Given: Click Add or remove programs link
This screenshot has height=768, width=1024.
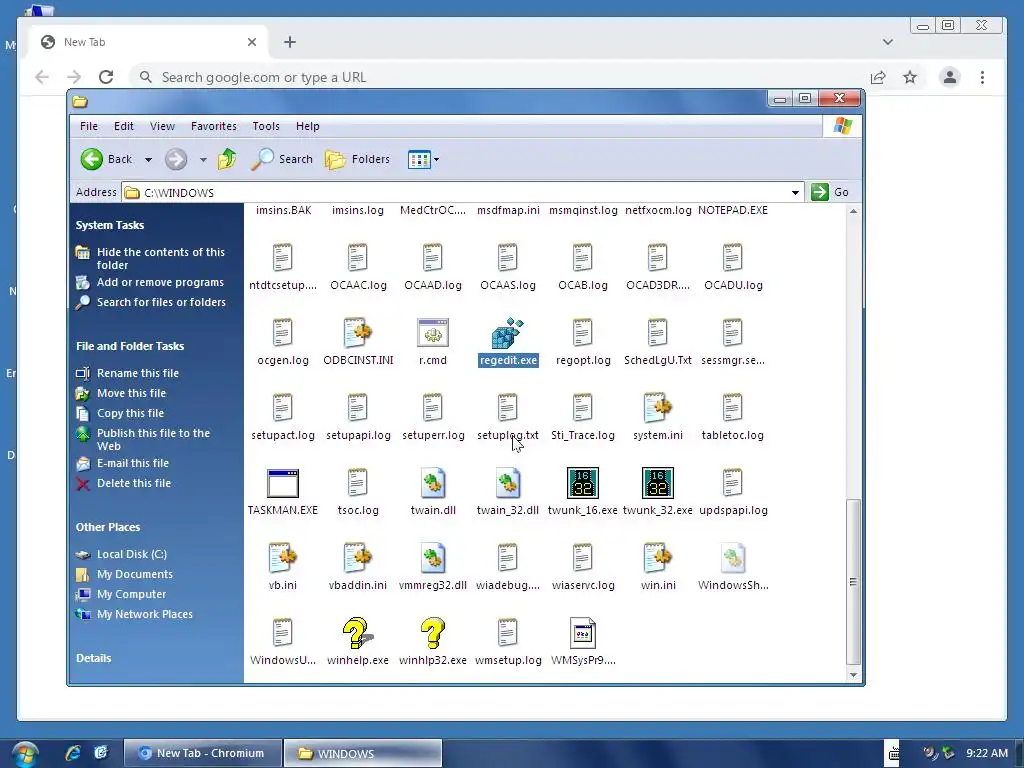Looking at the screenshot, I should pyautogui.click(x=160, y=282).
